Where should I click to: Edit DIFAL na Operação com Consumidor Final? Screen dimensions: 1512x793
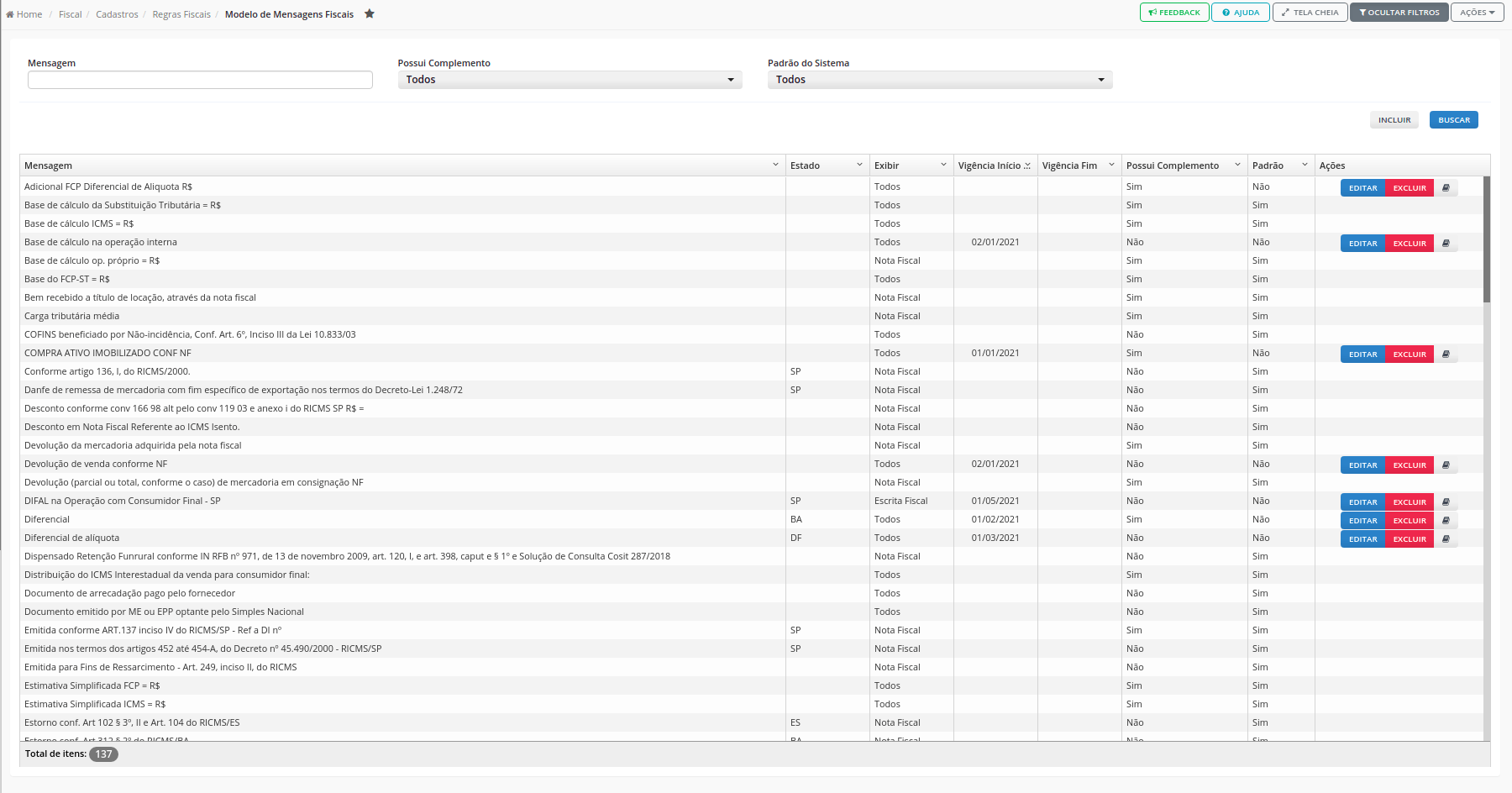[1362, 502]
